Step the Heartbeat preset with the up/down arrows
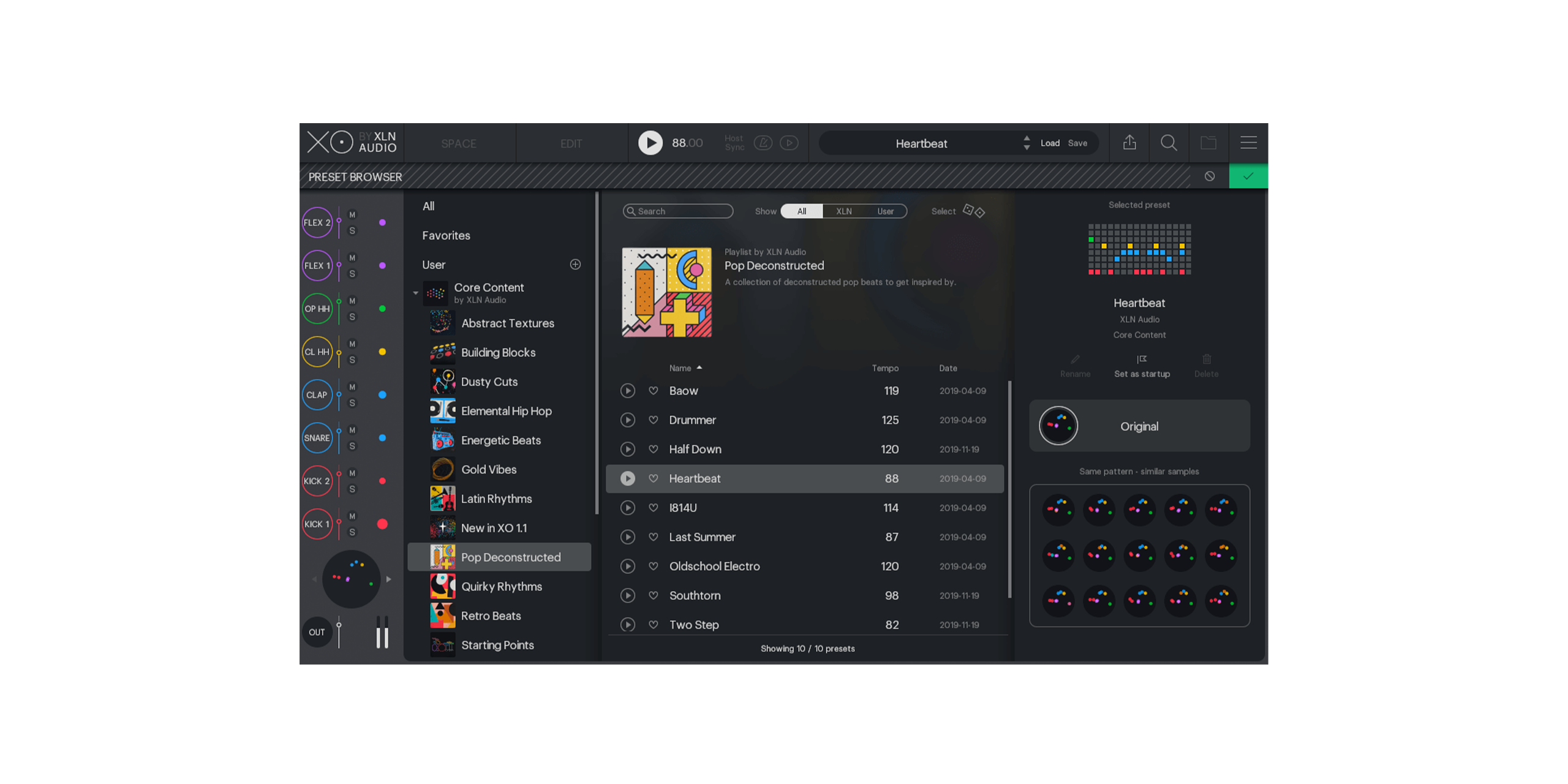The height and width of the screenshot is (784, 1568). click(1027, 143)
